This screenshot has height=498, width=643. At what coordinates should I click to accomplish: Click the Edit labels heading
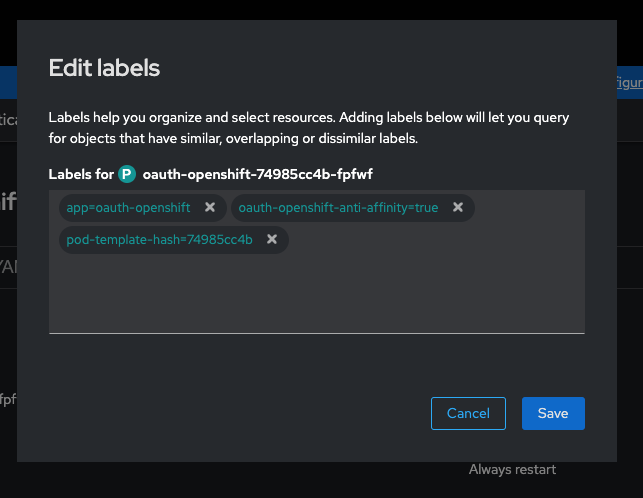[x=104, y=68]
